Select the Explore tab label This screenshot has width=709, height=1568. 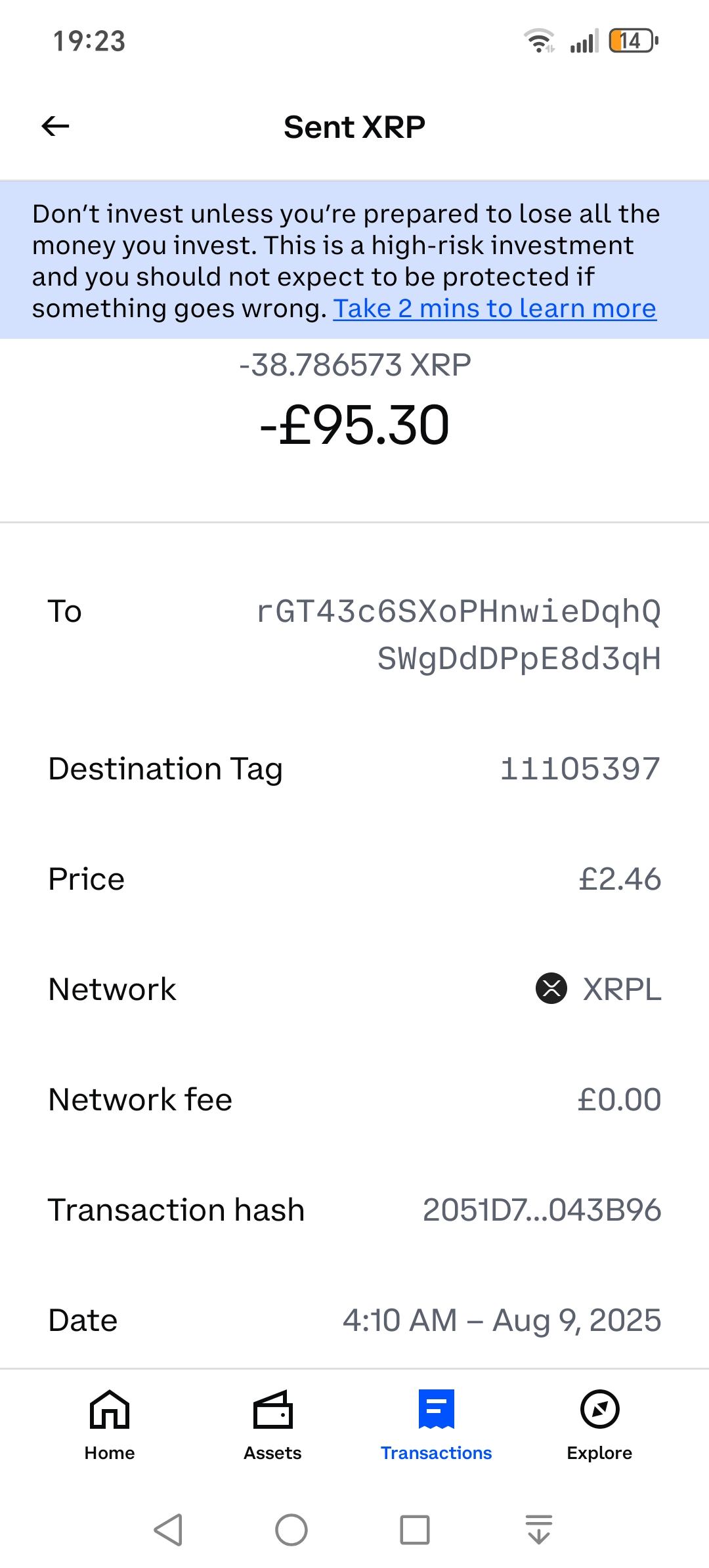click(x=599, y=1453)
